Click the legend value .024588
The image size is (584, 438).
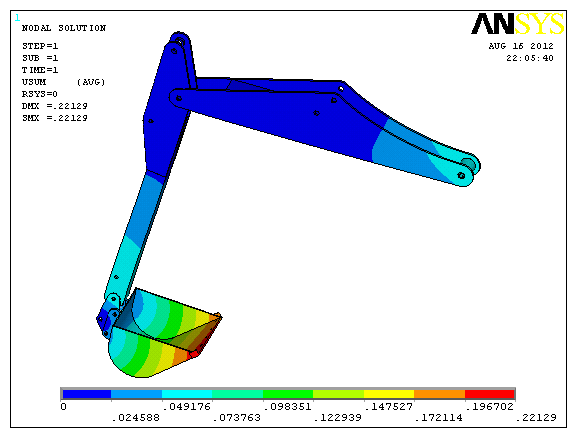[136, 418]
